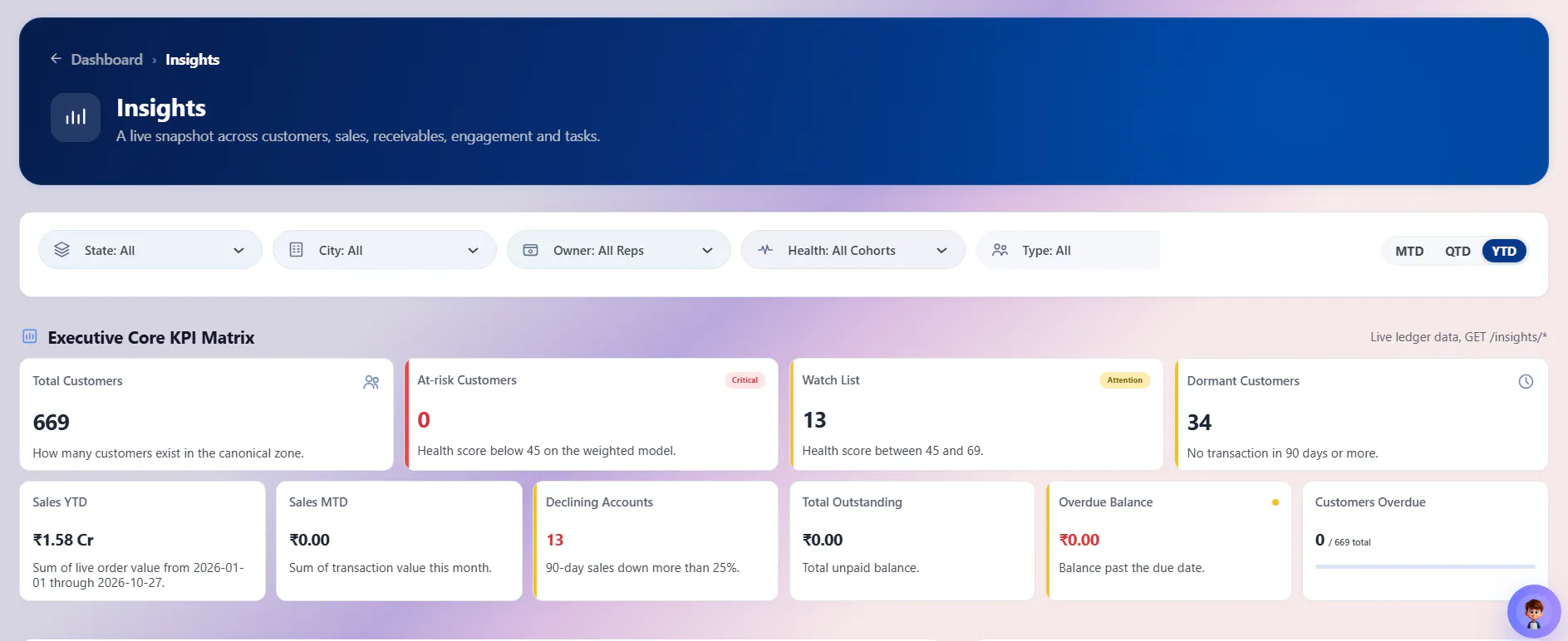Click the back arrow beside Dashboard

[56, 59]
